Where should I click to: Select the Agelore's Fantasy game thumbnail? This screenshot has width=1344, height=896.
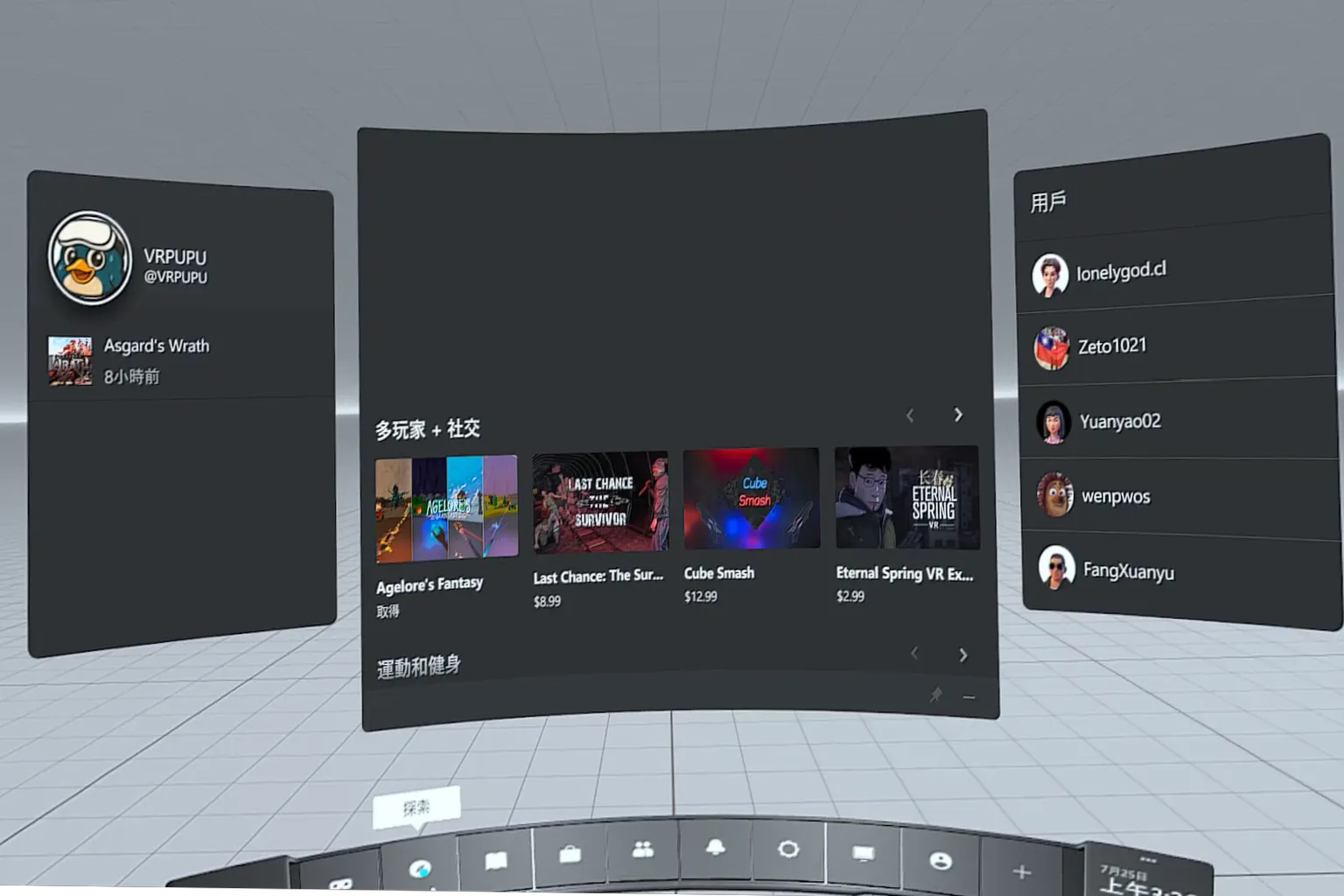[446, 508]
